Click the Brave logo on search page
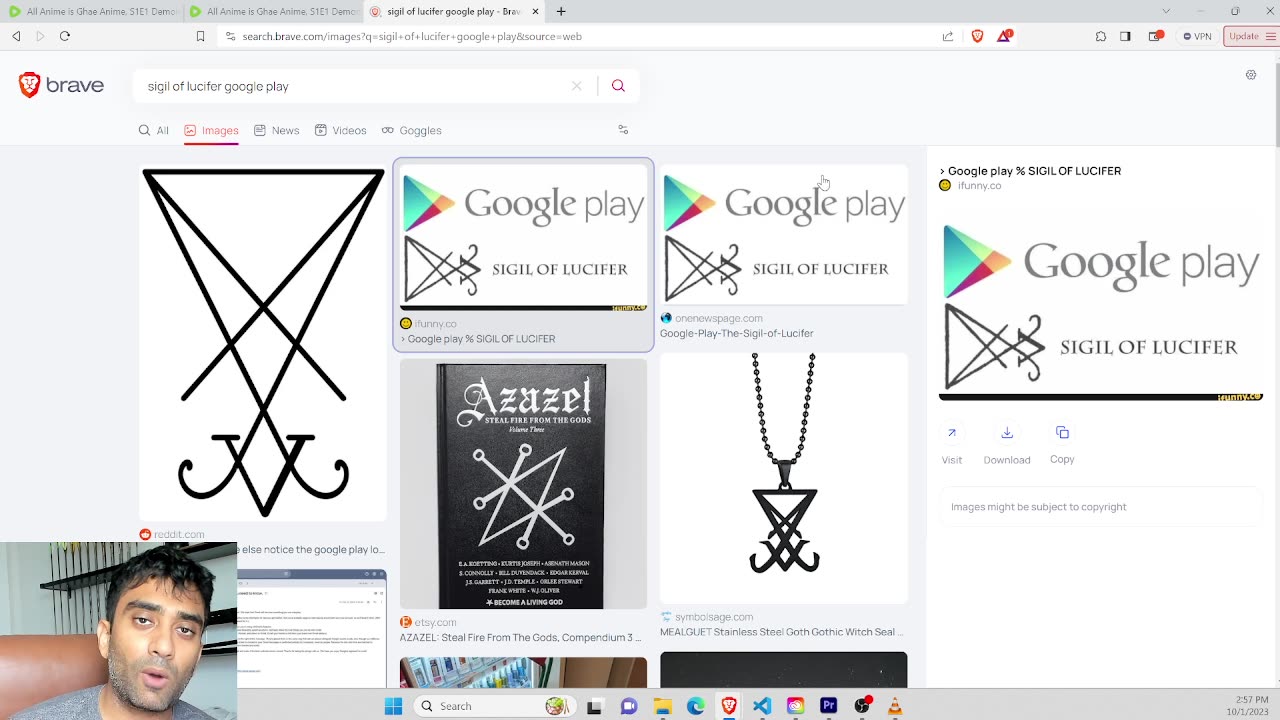 61,86
